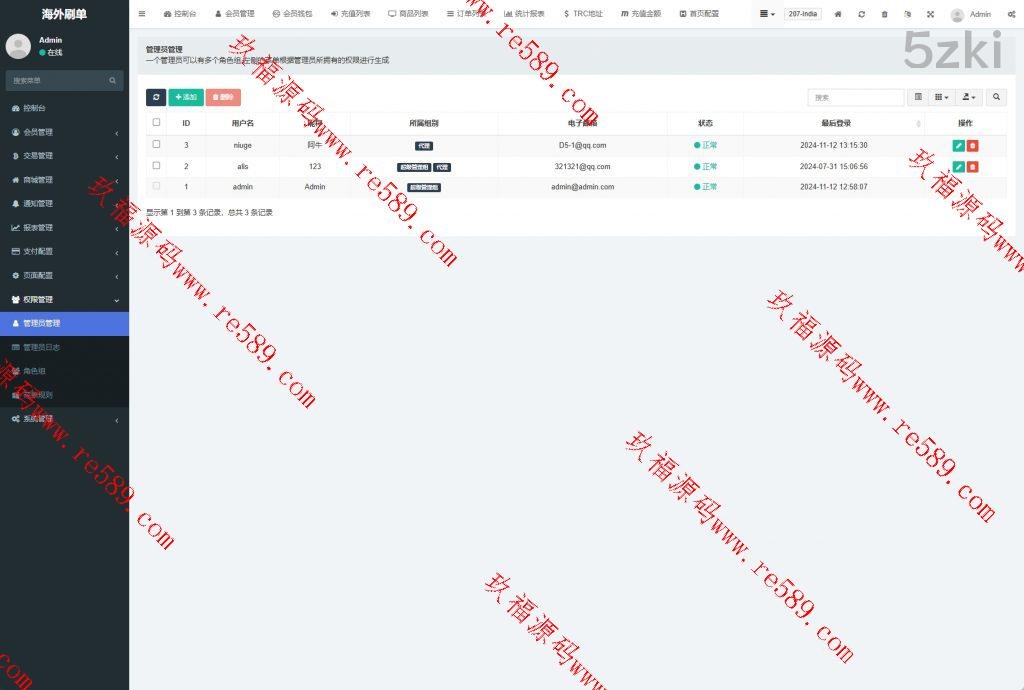Screen dimensions: 1024x690
Task: Expand 会员管理 in the sidebar
Action: tap(64, 132)
